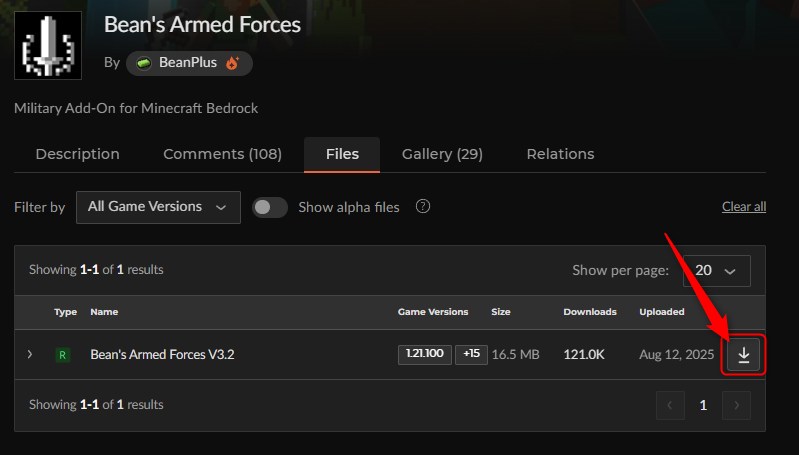Download Bean's Armed Forces V3.2 file

tap(743, 355)
